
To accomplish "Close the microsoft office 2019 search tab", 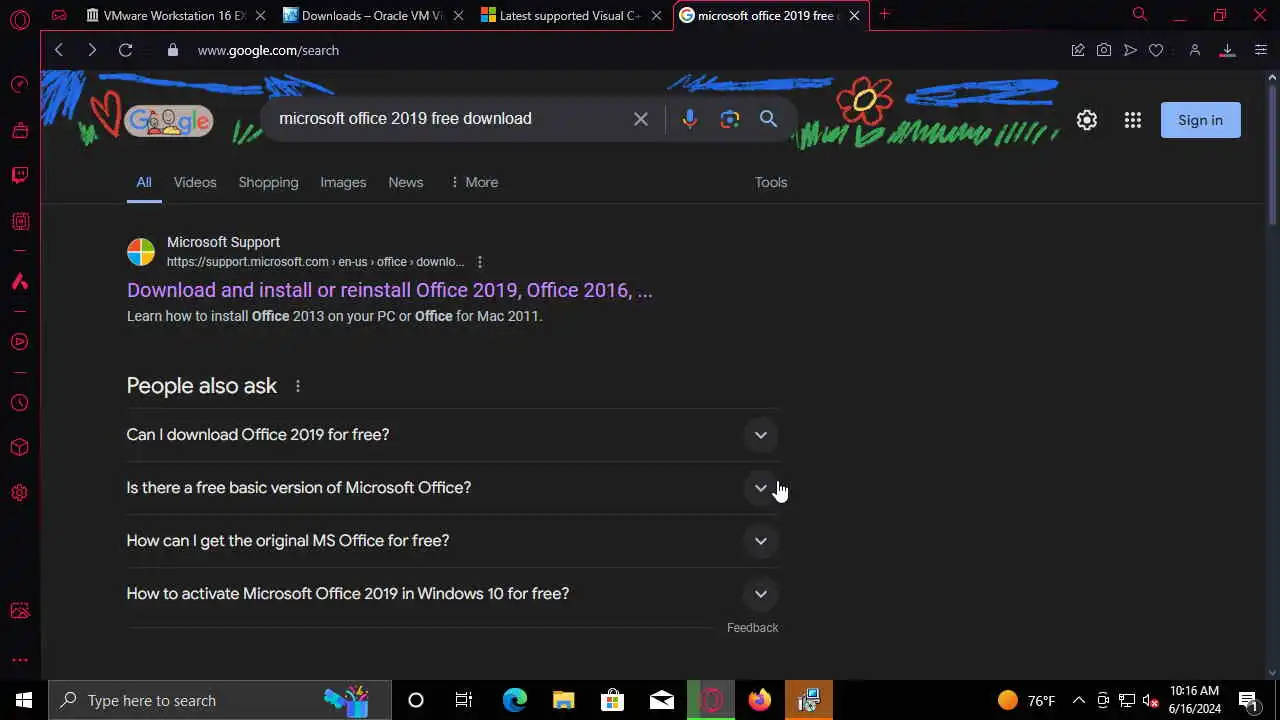I will click(x=854, y=16).
